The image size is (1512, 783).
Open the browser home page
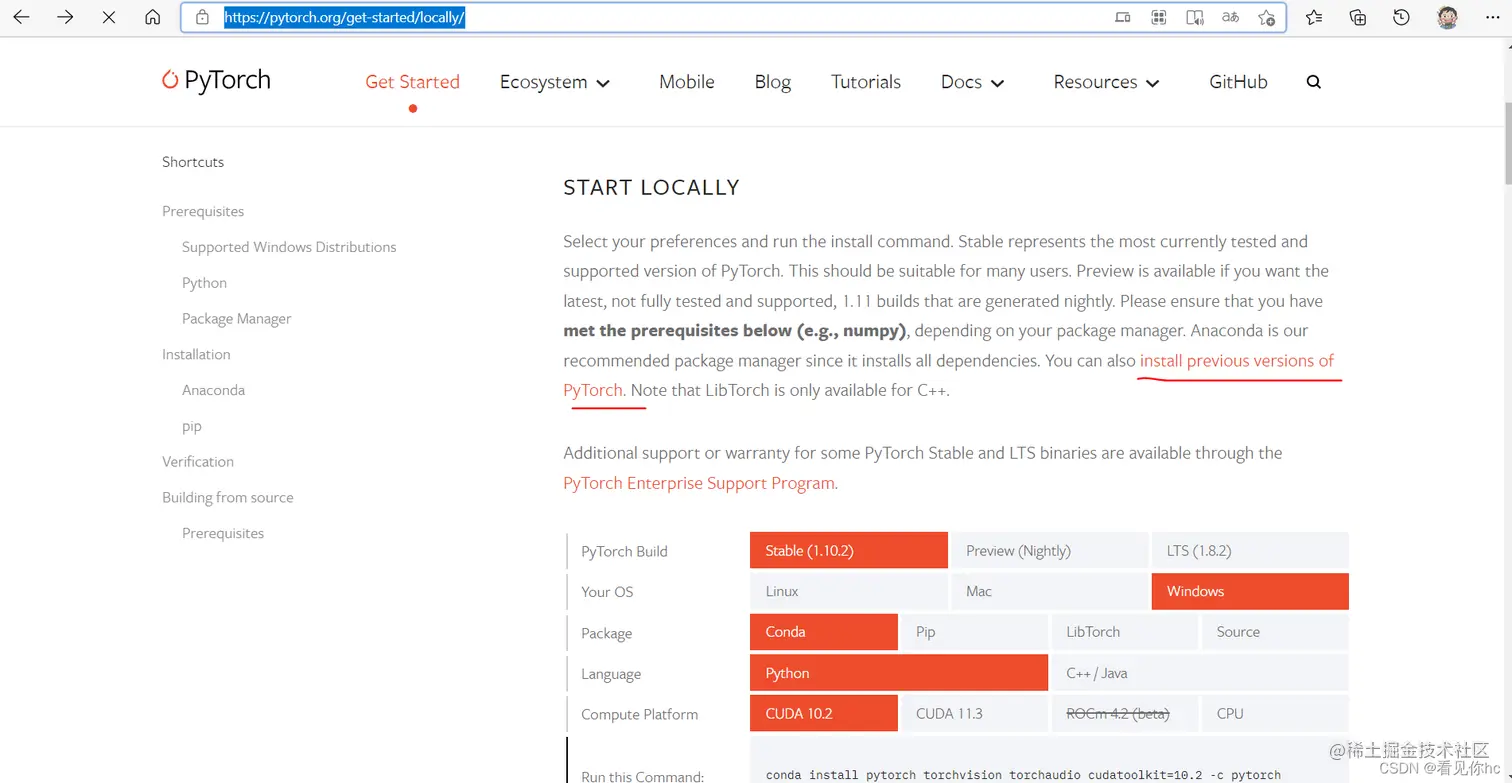(x=153, y=17)
